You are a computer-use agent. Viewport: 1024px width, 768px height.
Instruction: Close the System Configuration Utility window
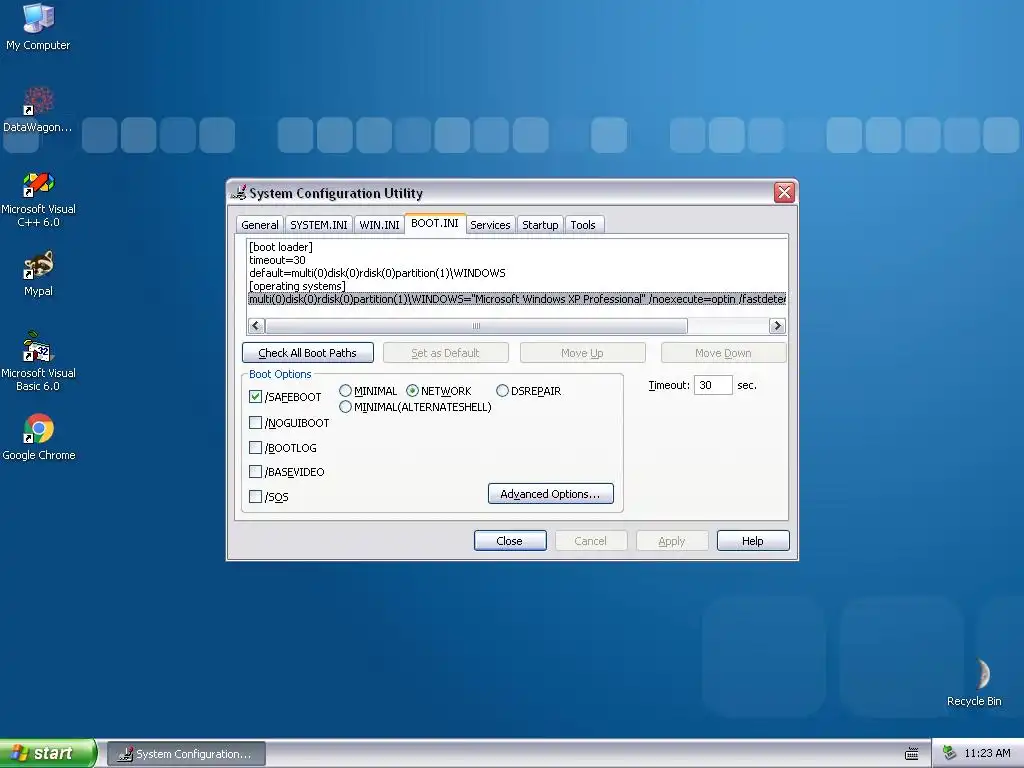pyautogui.click(x=784, y=192)
